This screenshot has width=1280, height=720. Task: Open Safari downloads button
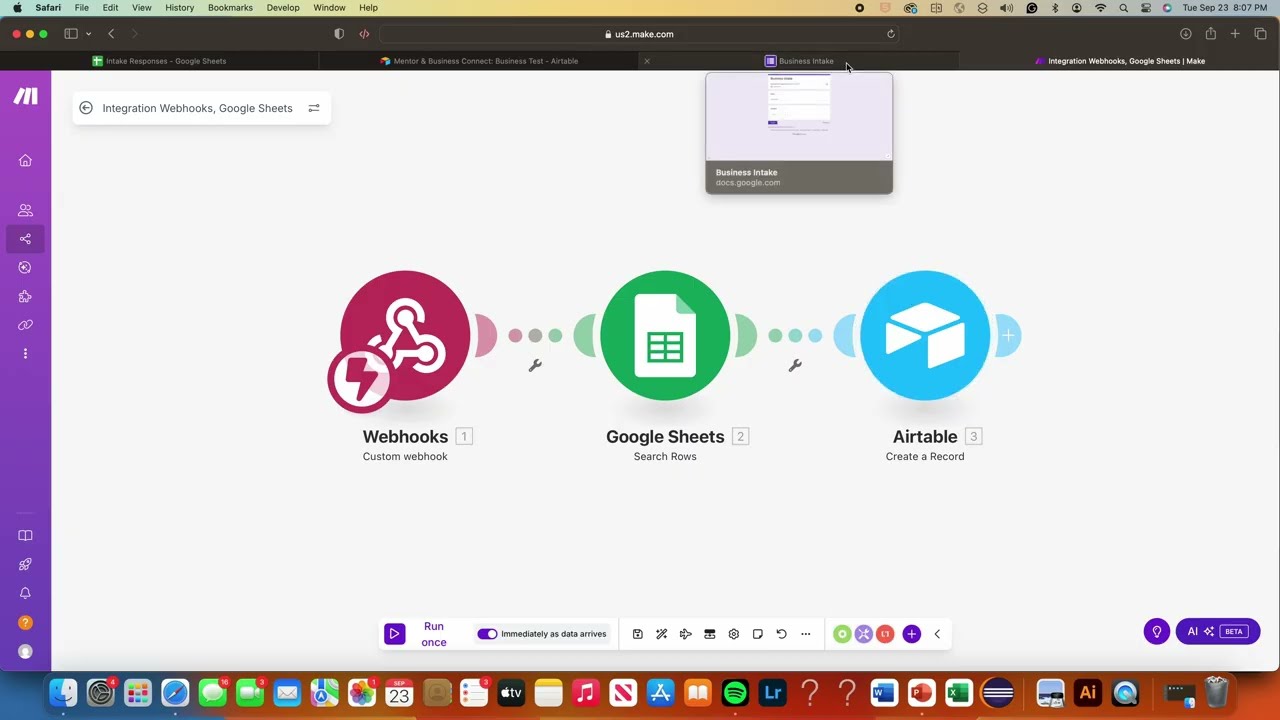coord(1186,34)
